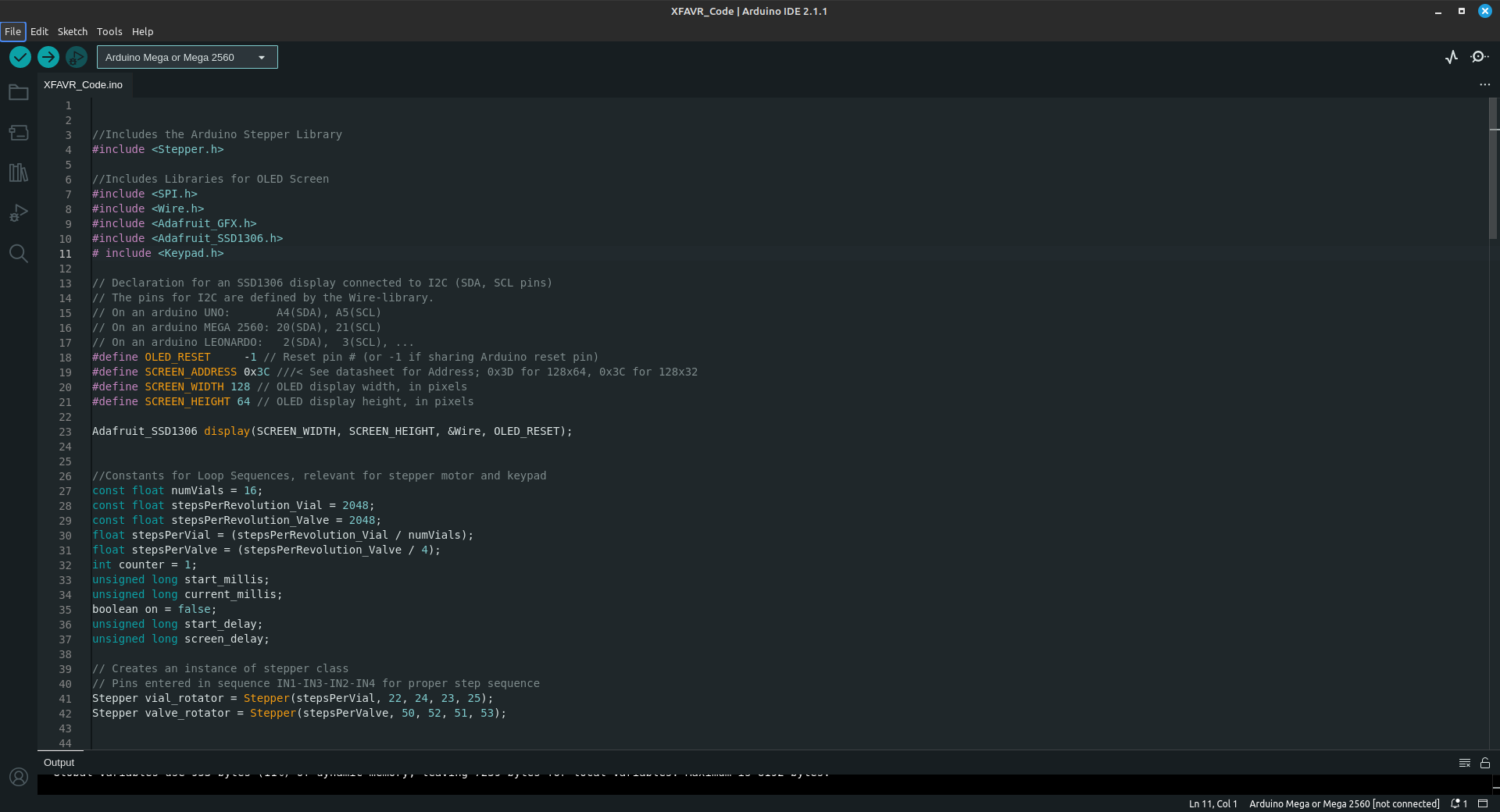The image size is (1500, 812).
Task: Click on '# include <Keypad.h>' line
Action: coord(158,253)
